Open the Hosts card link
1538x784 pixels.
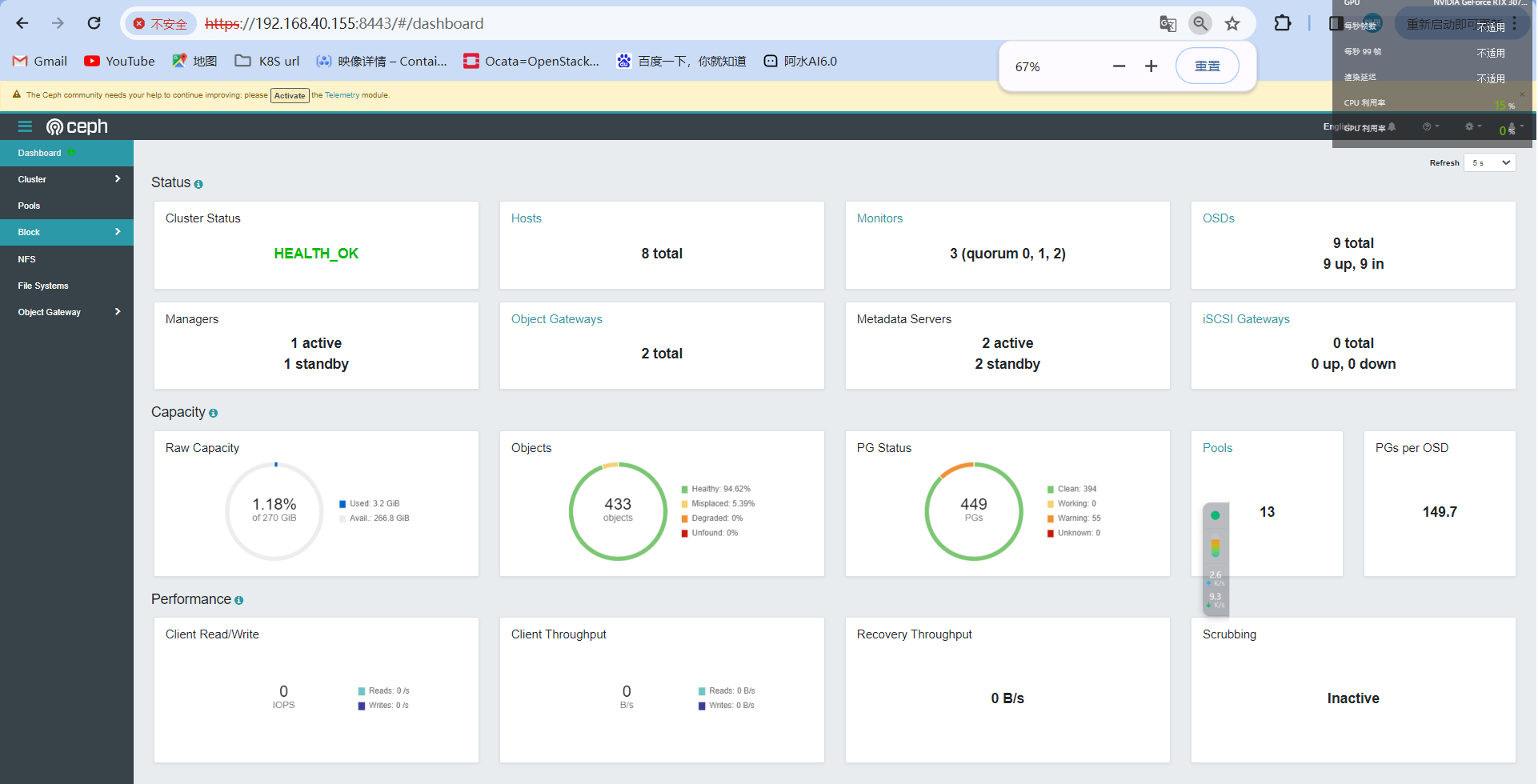(x=526, y=218)
